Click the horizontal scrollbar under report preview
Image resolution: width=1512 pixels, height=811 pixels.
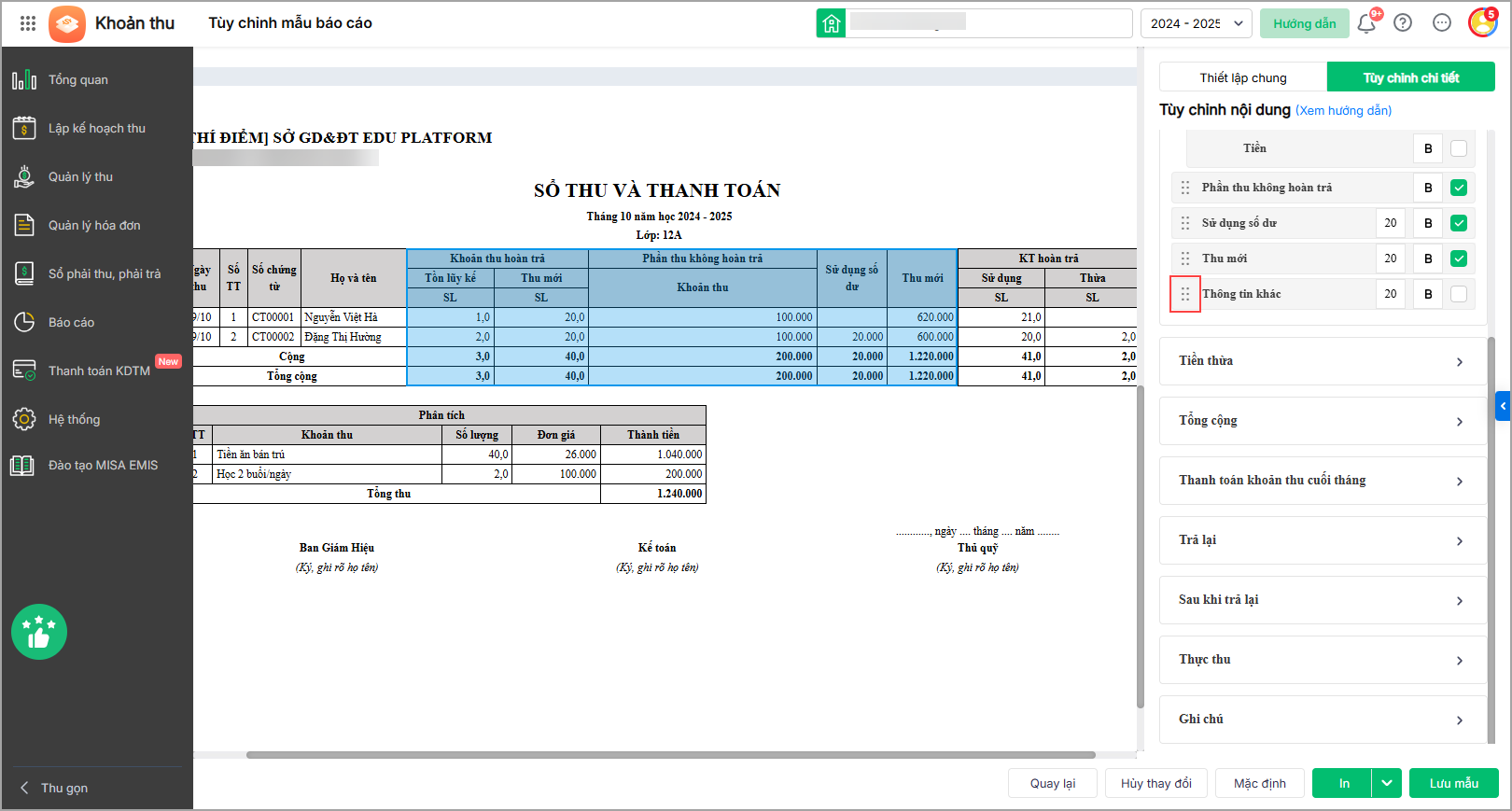[x=670, y=755]
